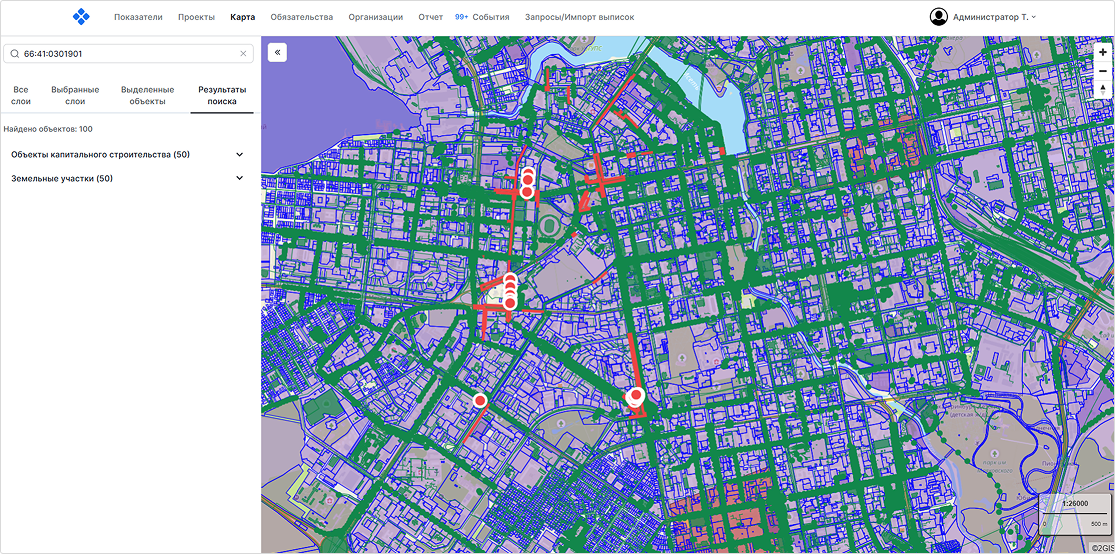Click the Найдено объектов: 100 text
Image resolution: width=1115 pixels, height=554 pixels.
point(48,129)
